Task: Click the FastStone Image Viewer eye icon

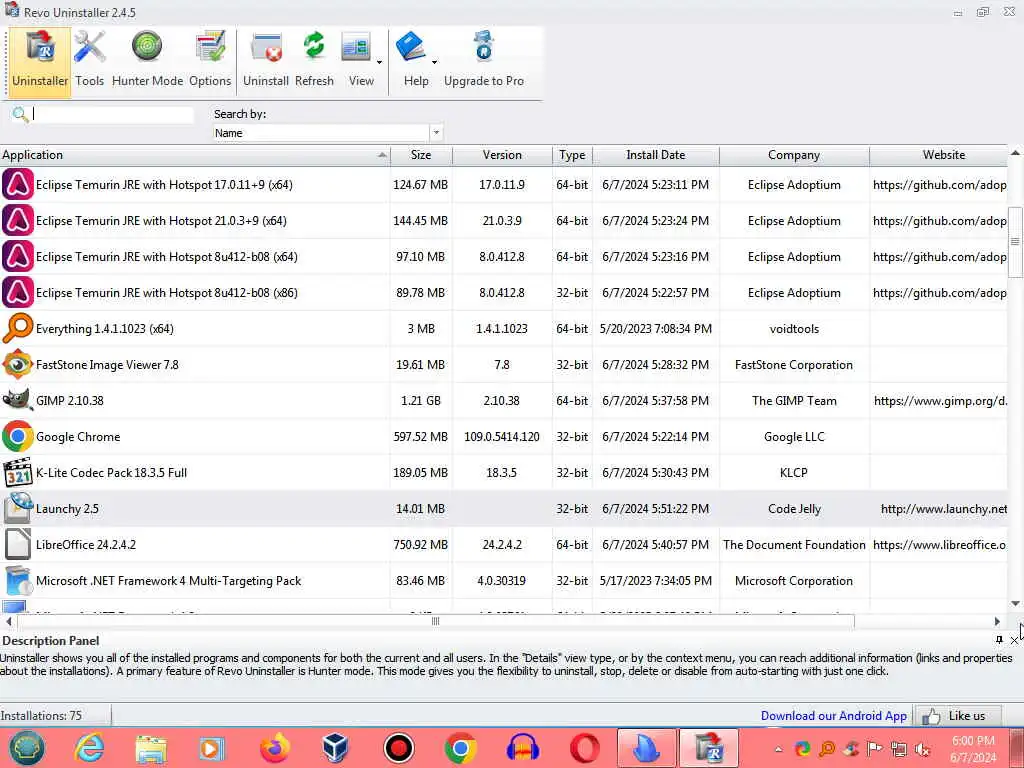Action: tap(18, 364)
